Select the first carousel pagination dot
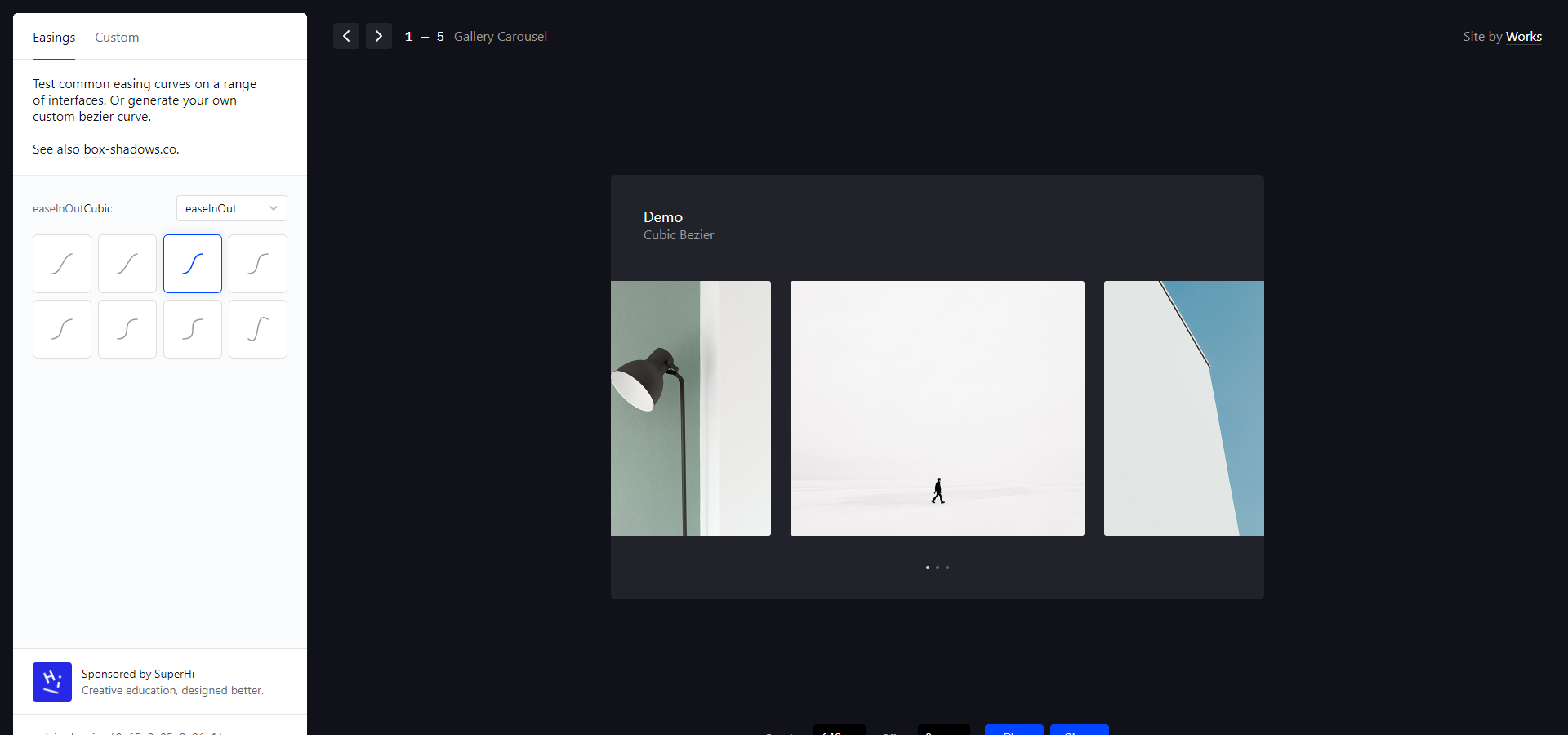Screen dimensions: 1568x735 (x=928, y=568)
